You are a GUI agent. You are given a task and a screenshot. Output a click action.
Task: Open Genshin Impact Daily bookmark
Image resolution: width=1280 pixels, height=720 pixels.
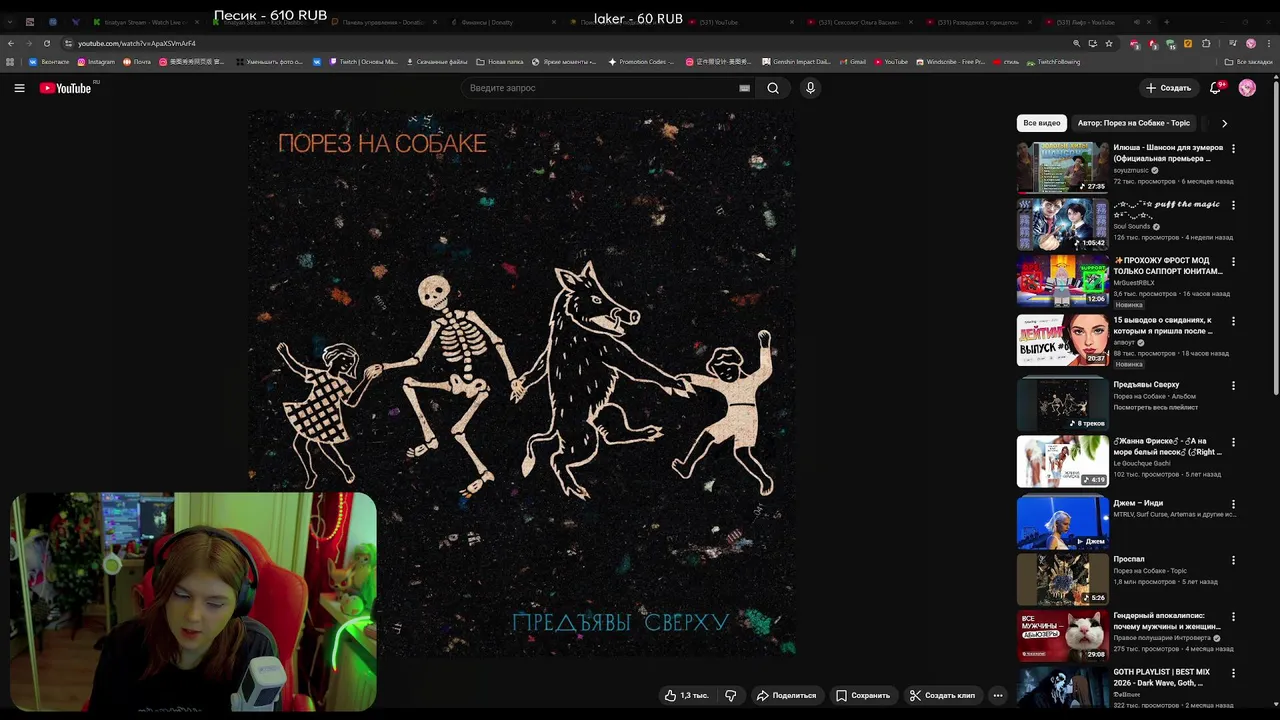point(796,62)
